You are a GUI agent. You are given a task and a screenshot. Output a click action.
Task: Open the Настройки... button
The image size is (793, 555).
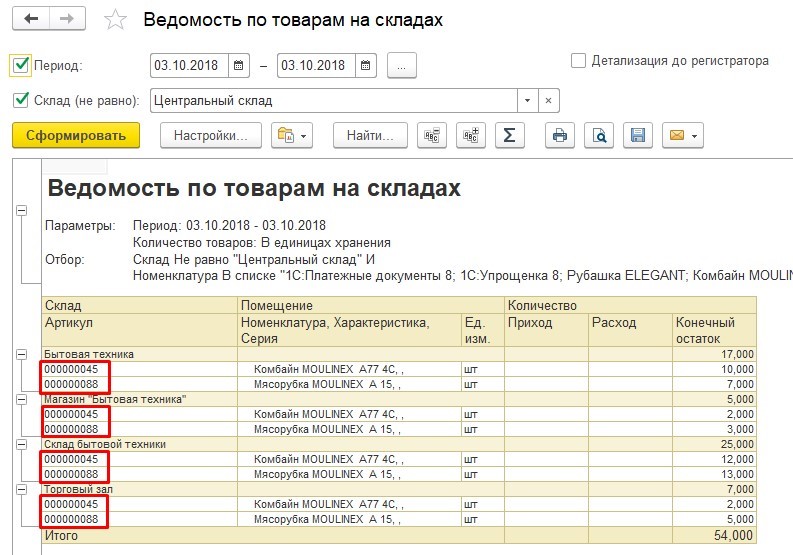tap(211, 135)
